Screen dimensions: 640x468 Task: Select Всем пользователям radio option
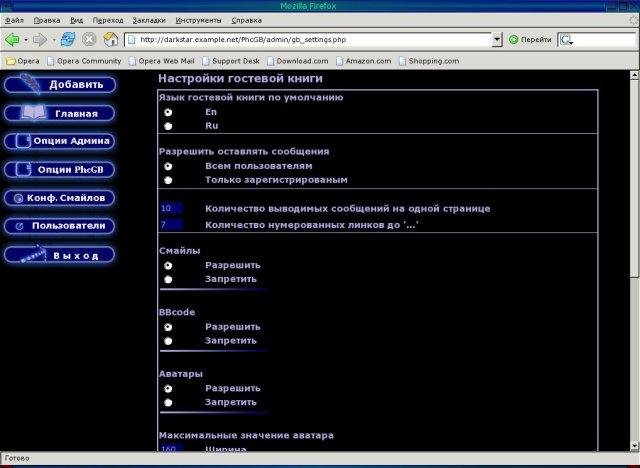[168, 166]
